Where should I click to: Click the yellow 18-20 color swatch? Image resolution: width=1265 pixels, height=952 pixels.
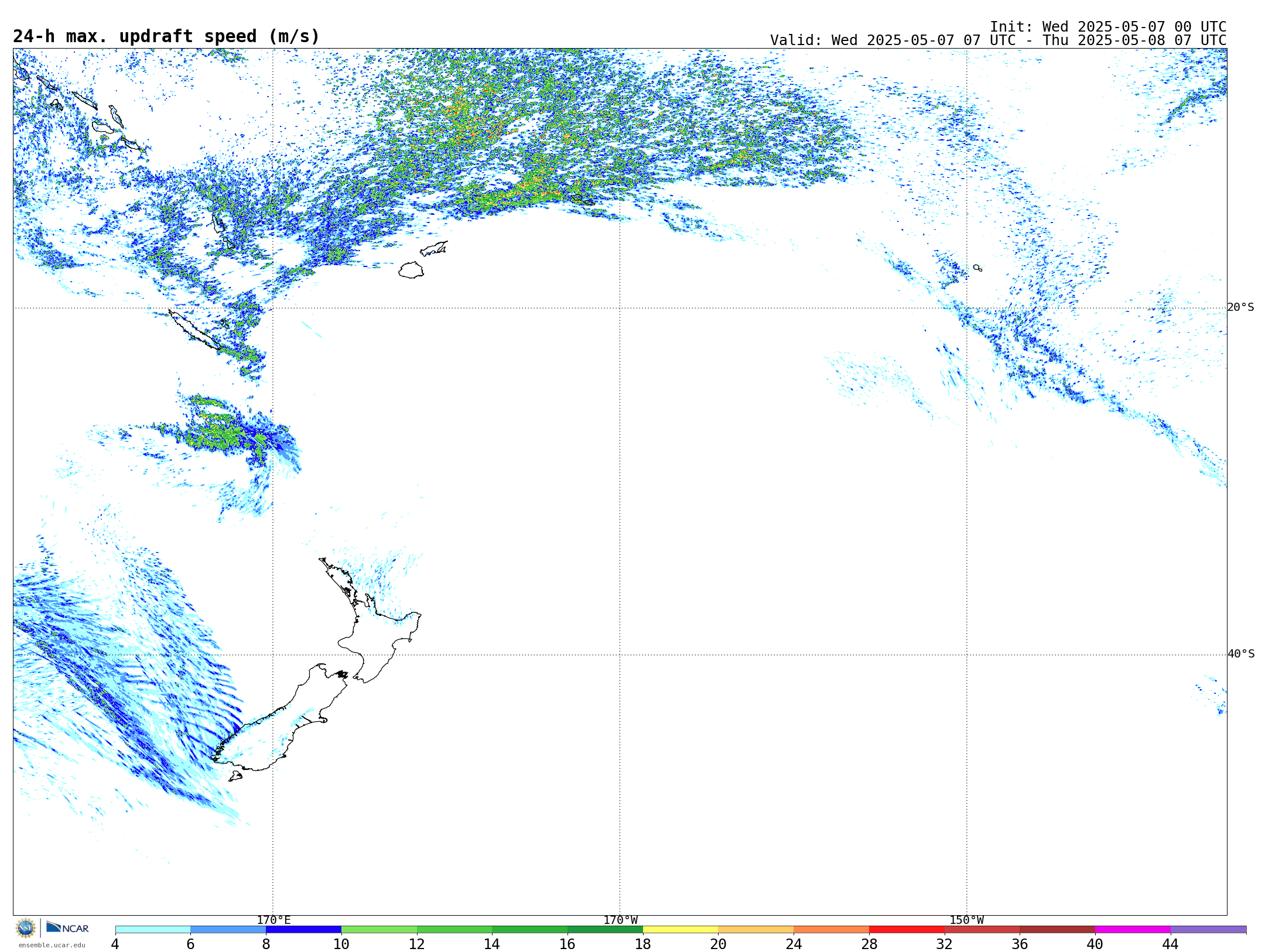(681, 930)
